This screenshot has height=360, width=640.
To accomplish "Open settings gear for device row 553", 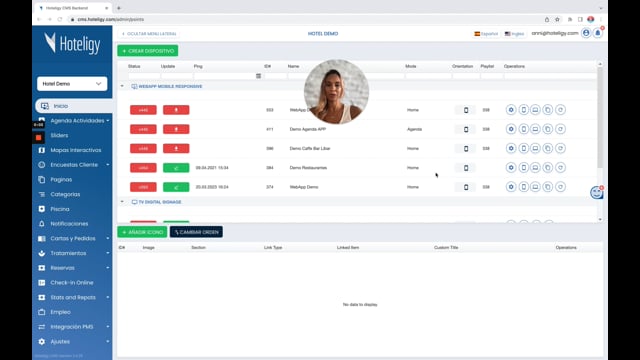I will tap(511, 110).
